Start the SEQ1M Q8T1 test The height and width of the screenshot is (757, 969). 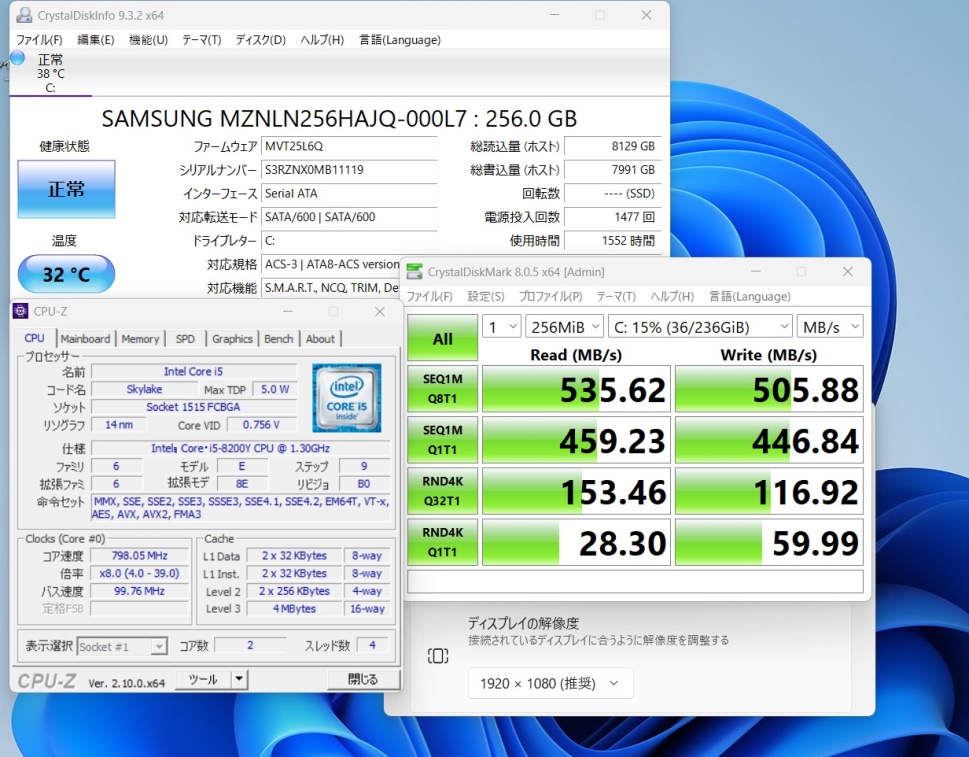click(x=442, y=389)
